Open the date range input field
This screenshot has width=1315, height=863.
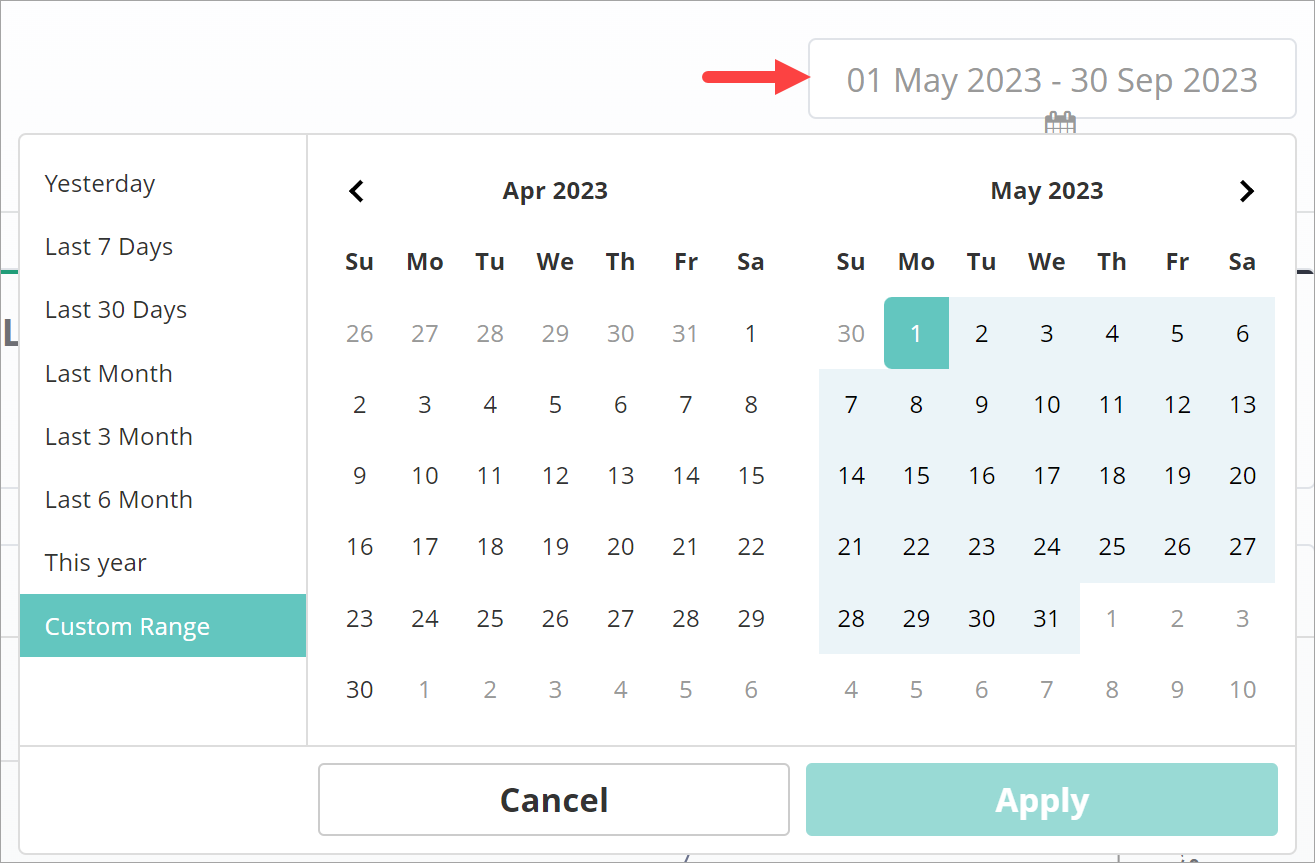pyautogui.click(x=1051, y=80)
